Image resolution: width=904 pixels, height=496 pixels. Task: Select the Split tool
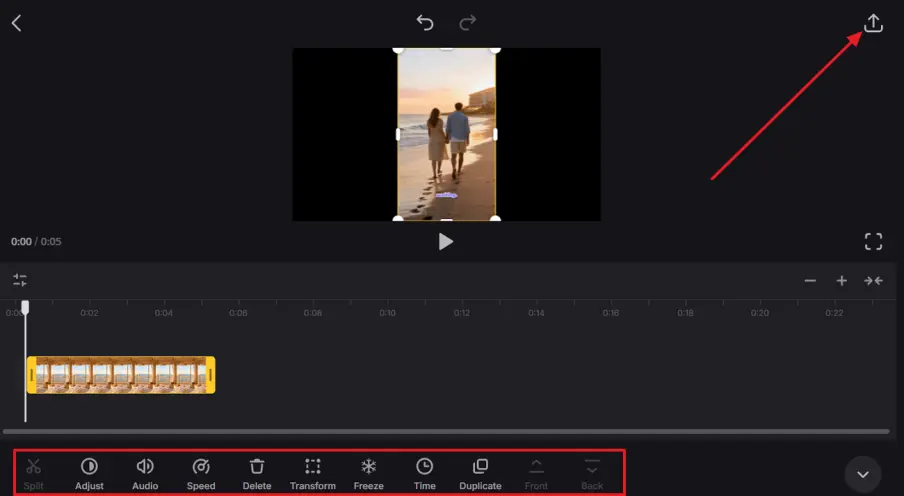point(33,474)
